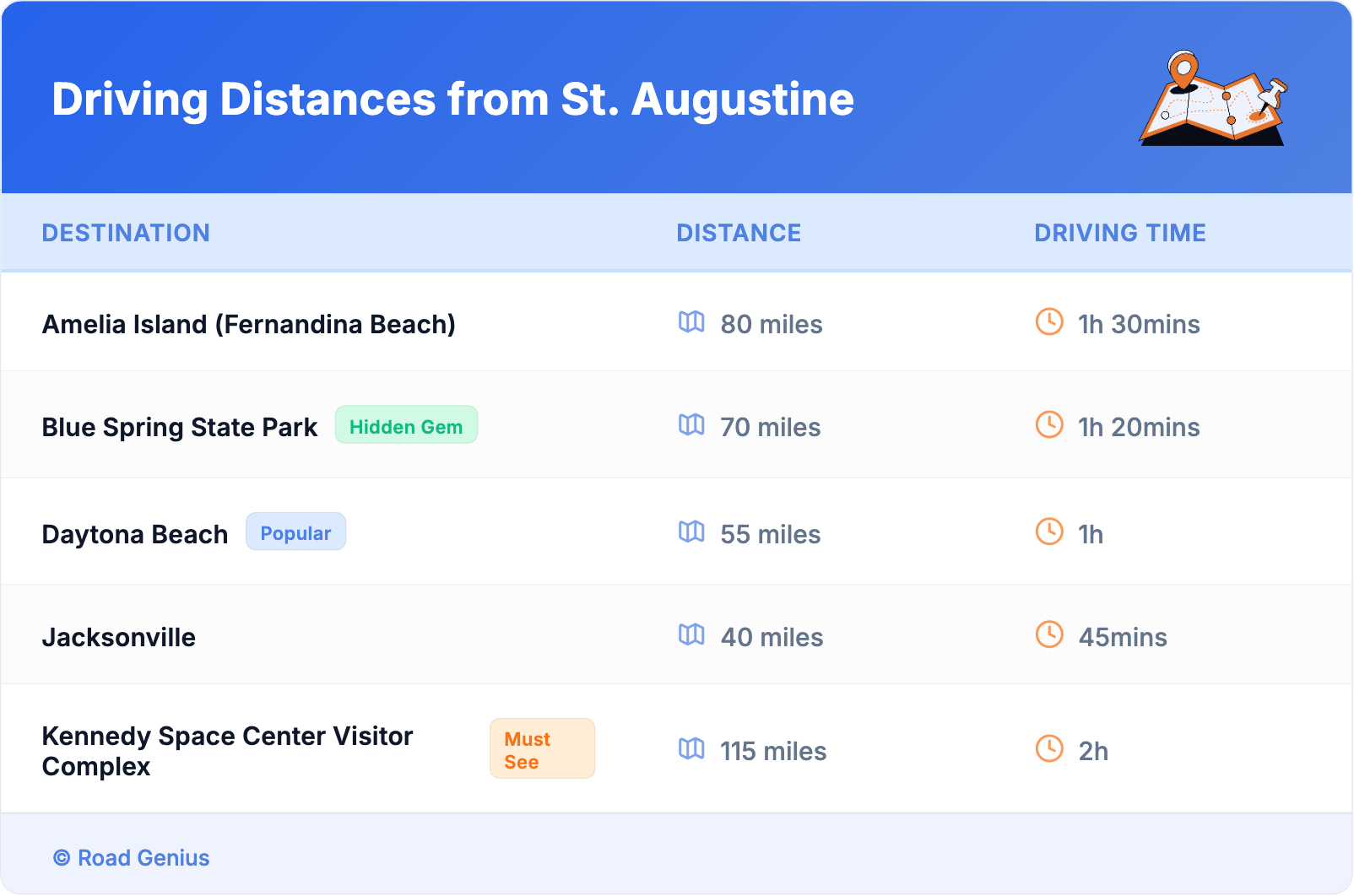This screenshot has width=1354, height=896.
Task: Click clock icon beside 2h
Action: coord(1049,749)
